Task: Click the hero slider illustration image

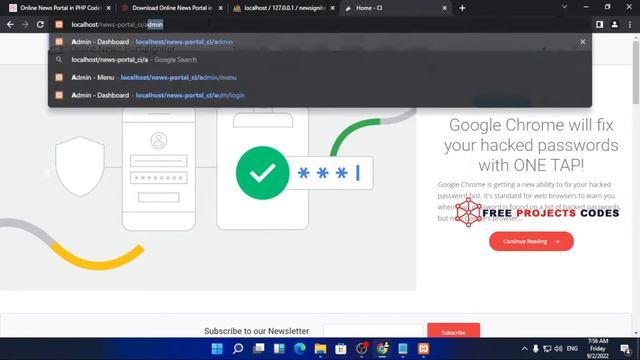Action: coord(208,178)
